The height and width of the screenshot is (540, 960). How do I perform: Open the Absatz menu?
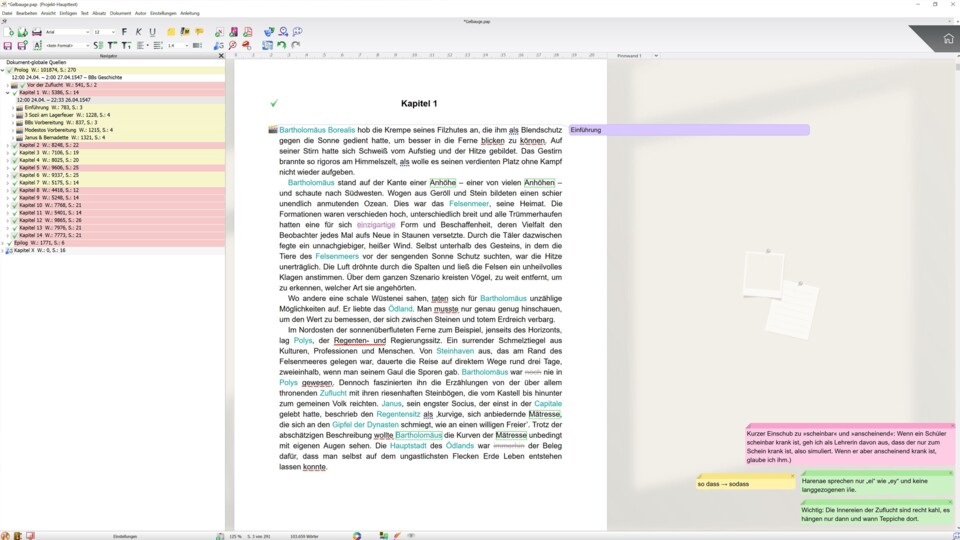99,13
